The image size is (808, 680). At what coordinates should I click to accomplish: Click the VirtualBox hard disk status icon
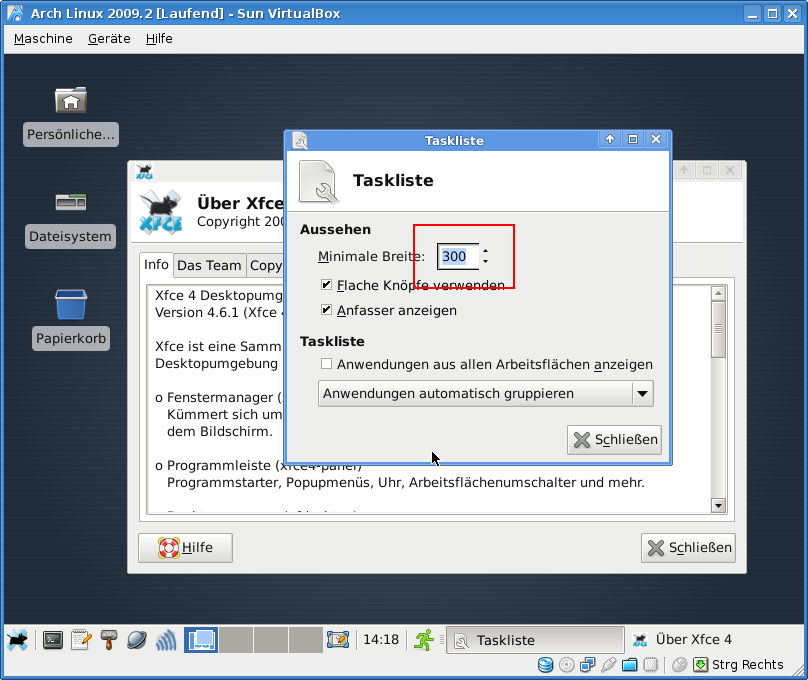pos(545,665)
